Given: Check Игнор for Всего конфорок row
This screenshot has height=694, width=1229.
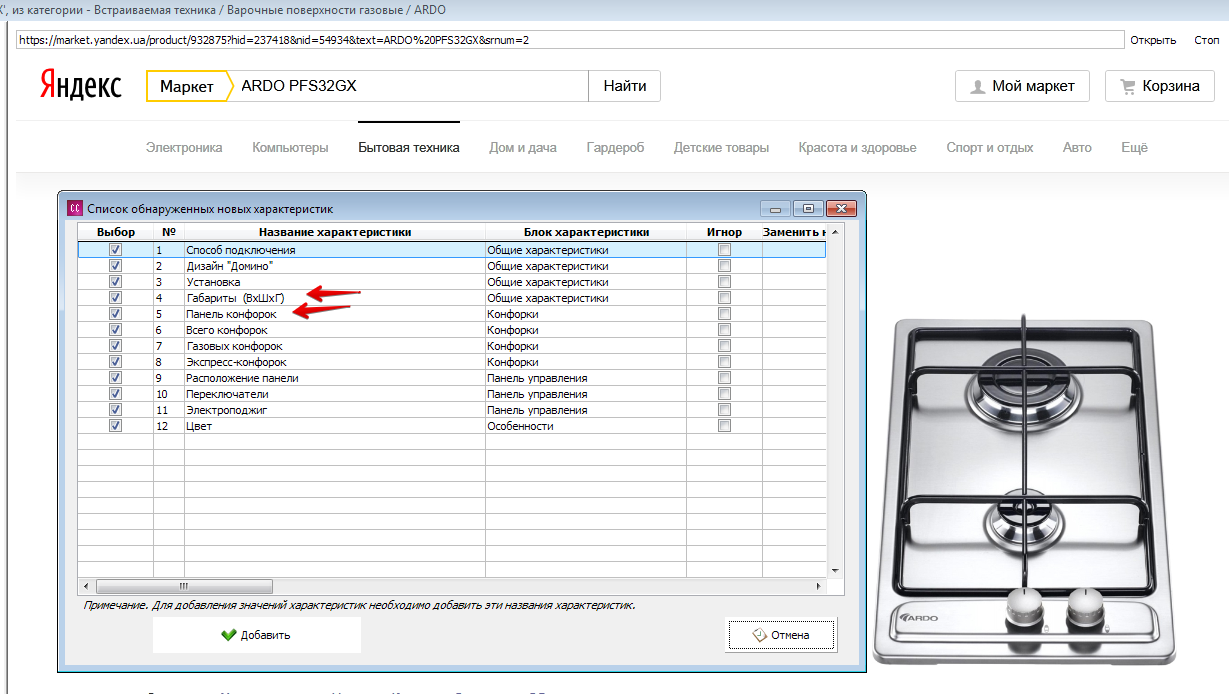Looking at the screenshot, I should pos(724,330).
